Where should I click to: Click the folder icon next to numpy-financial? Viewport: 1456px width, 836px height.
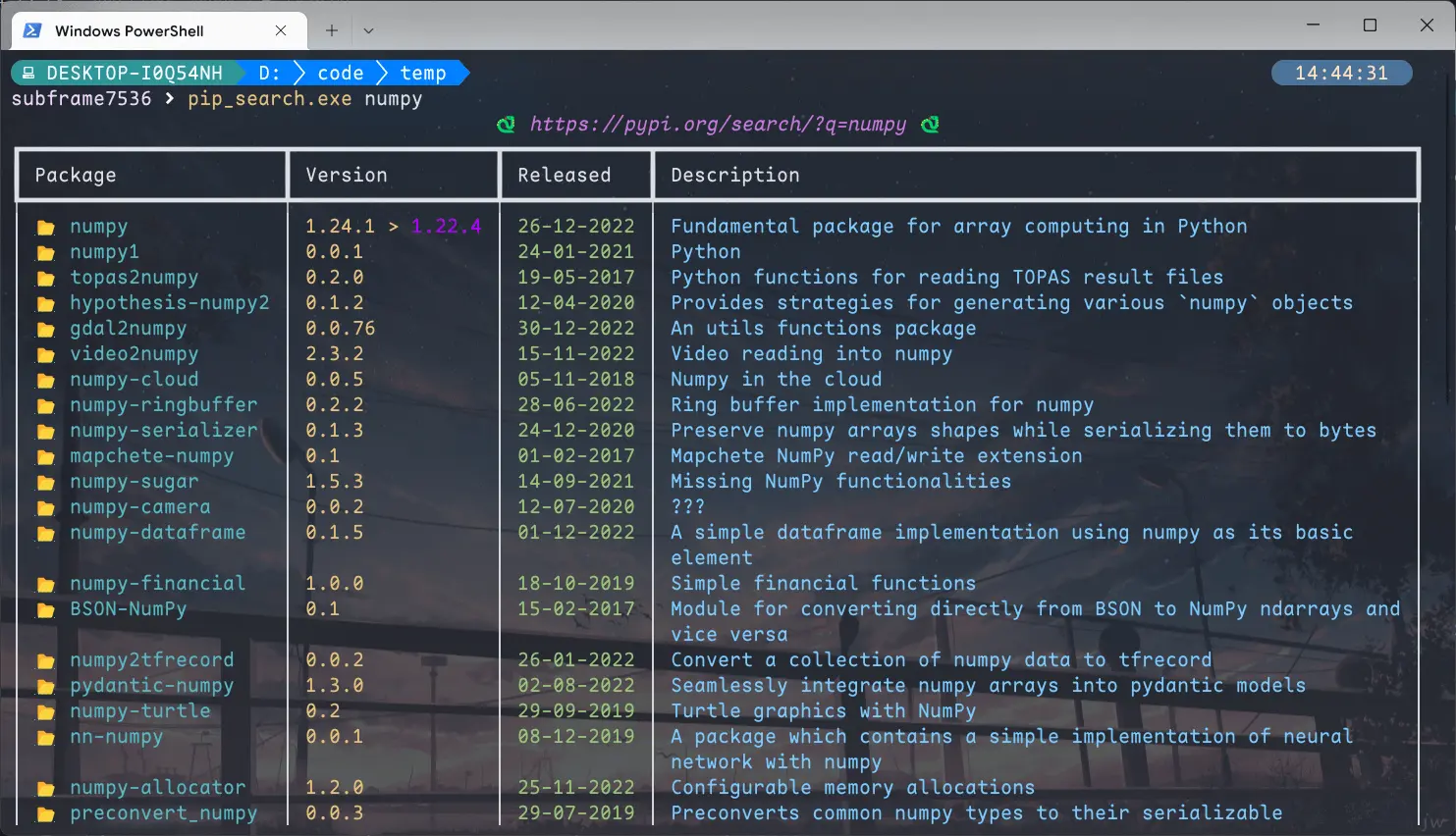[45, 585]
